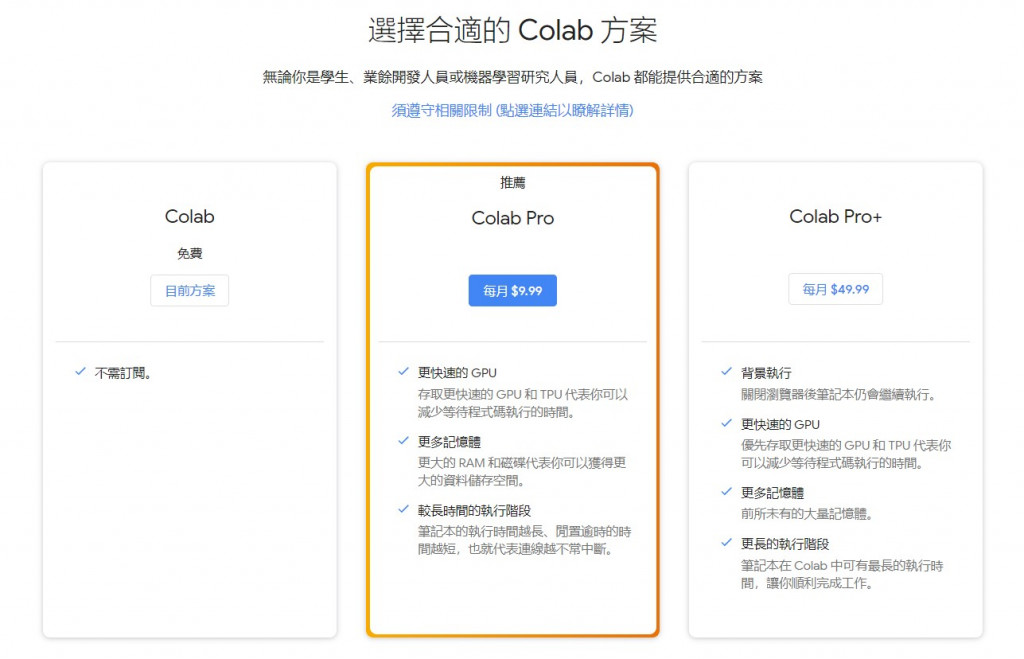This screenshot has height=659, width=1024.
Task: Choose the 每月 $49.99 Colab Pro+ button
Action: tap(835, 289)
